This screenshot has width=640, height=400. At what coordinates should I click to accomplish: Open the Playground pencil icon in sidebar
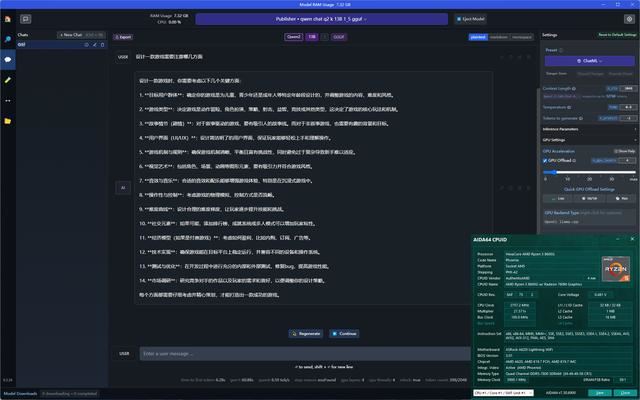(x=7, y=80)
